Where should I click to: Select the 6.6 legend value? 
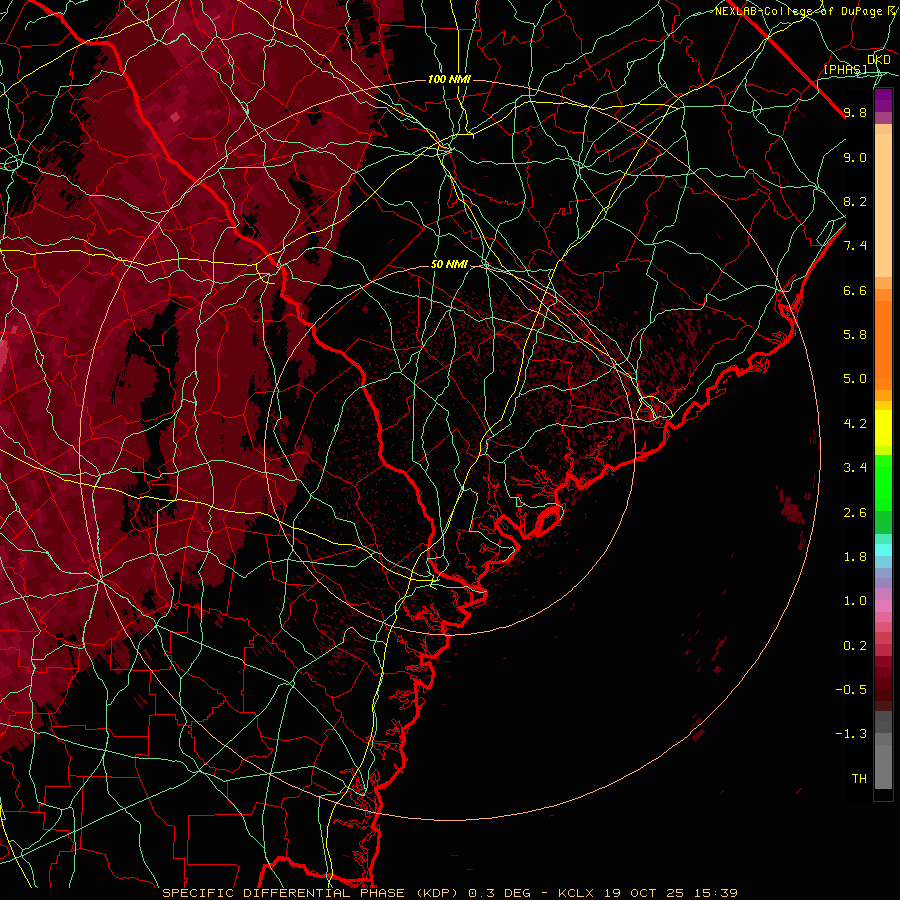pos(855,290)
